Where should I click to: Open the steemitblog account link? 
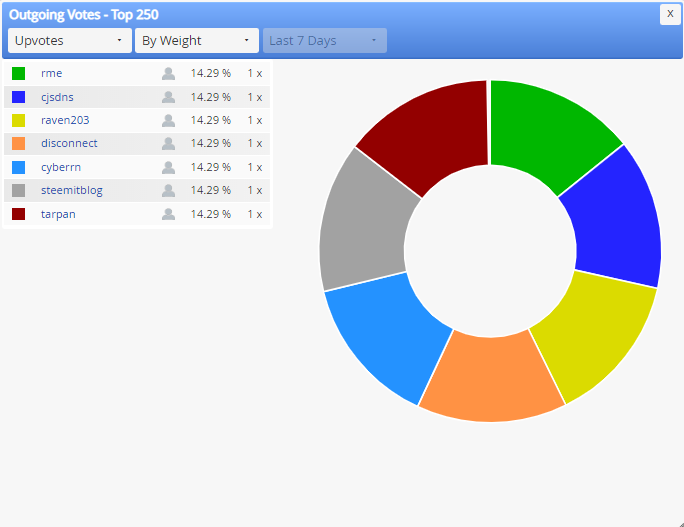tap(72, 190)
